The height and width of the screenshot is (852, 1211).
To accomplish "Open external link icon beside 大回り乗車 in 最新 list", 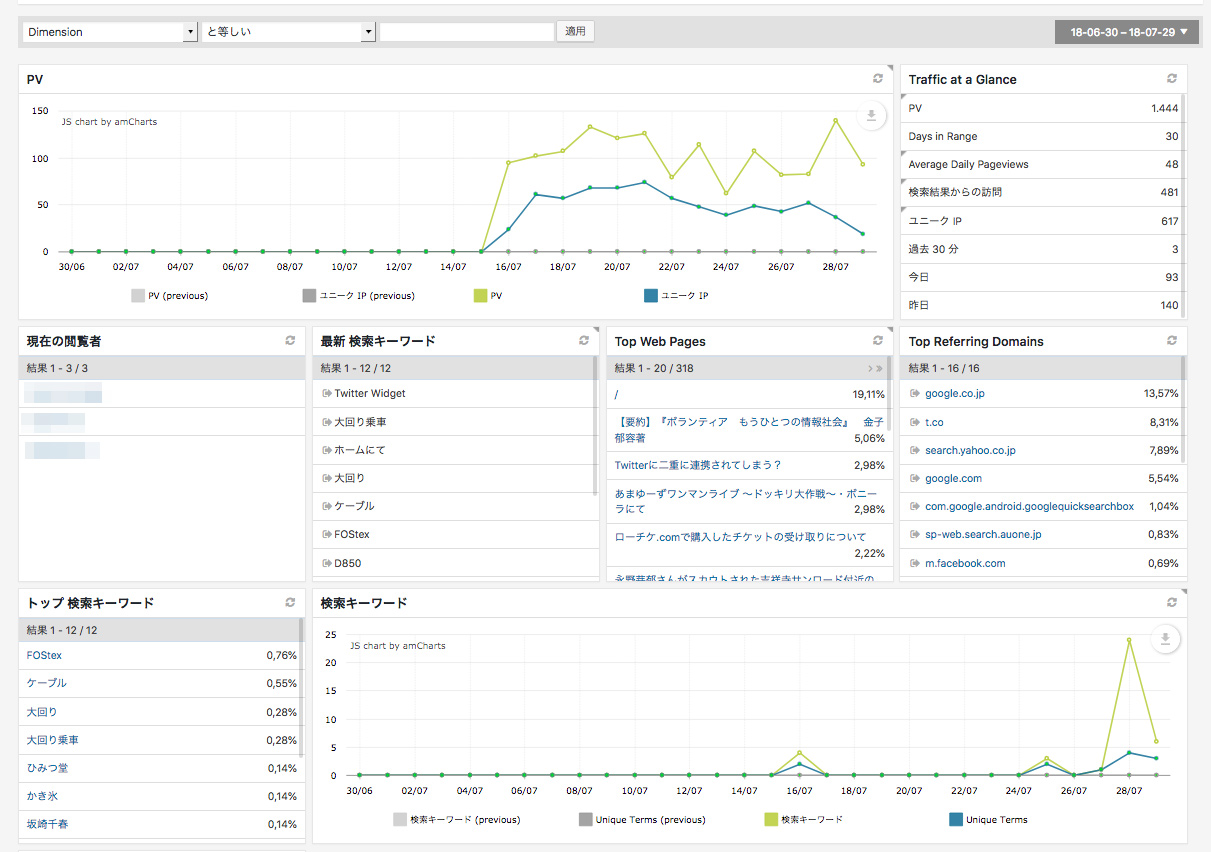I will pos(327,422).
